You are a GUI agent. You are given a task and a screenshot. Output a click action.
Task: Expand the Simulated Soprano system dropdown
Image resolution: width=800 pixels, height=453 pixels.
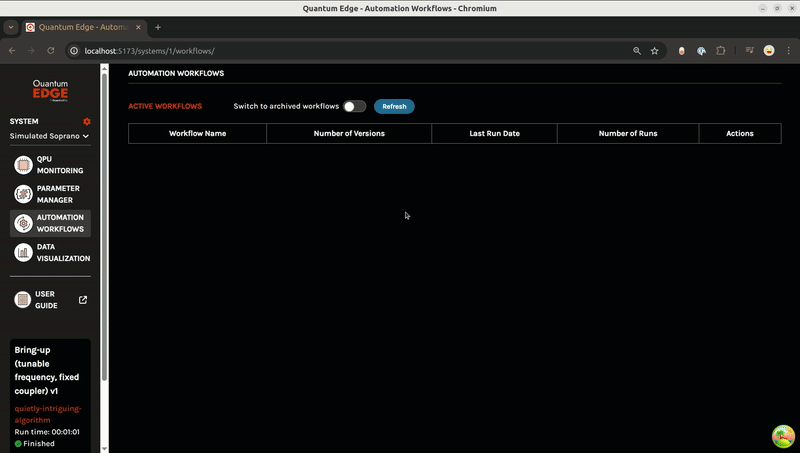pyautogui.click(x=50, y=136)
